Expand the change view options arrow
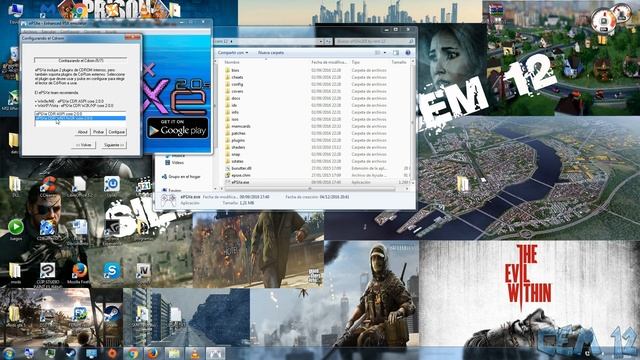This screenshot has width=640, height=360. (385, 53)
